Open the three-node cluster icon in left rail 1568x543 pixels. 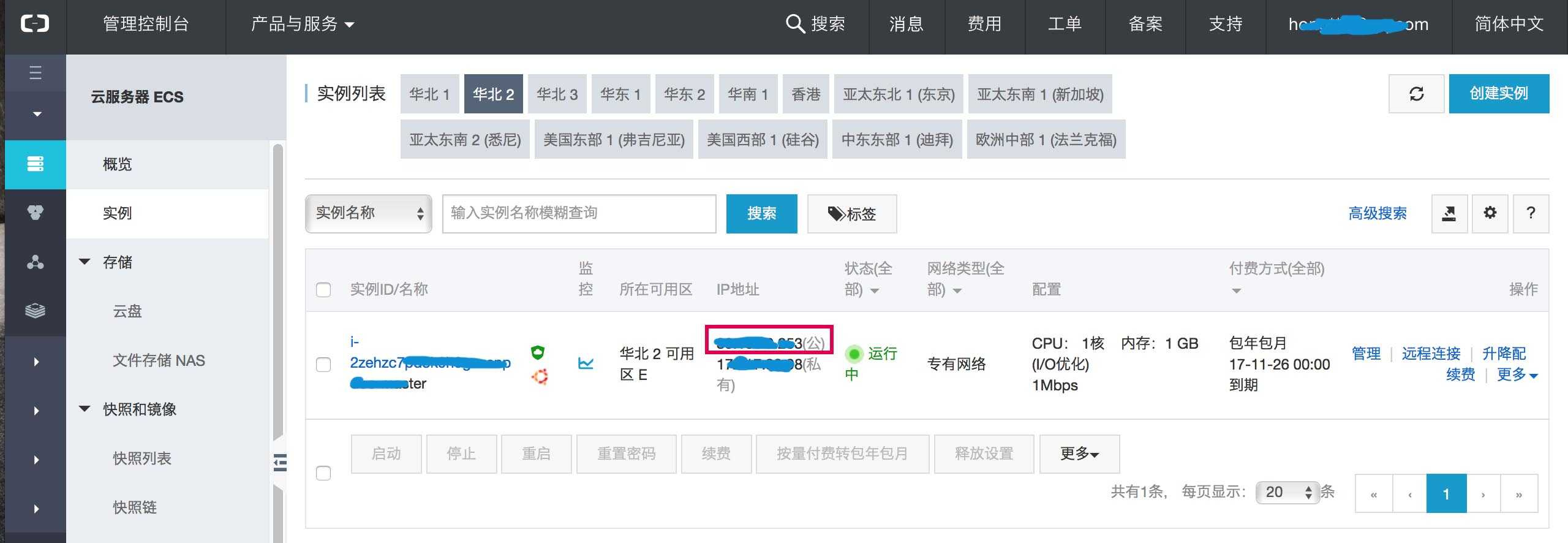pyautogui.click(x=36, y=262)
